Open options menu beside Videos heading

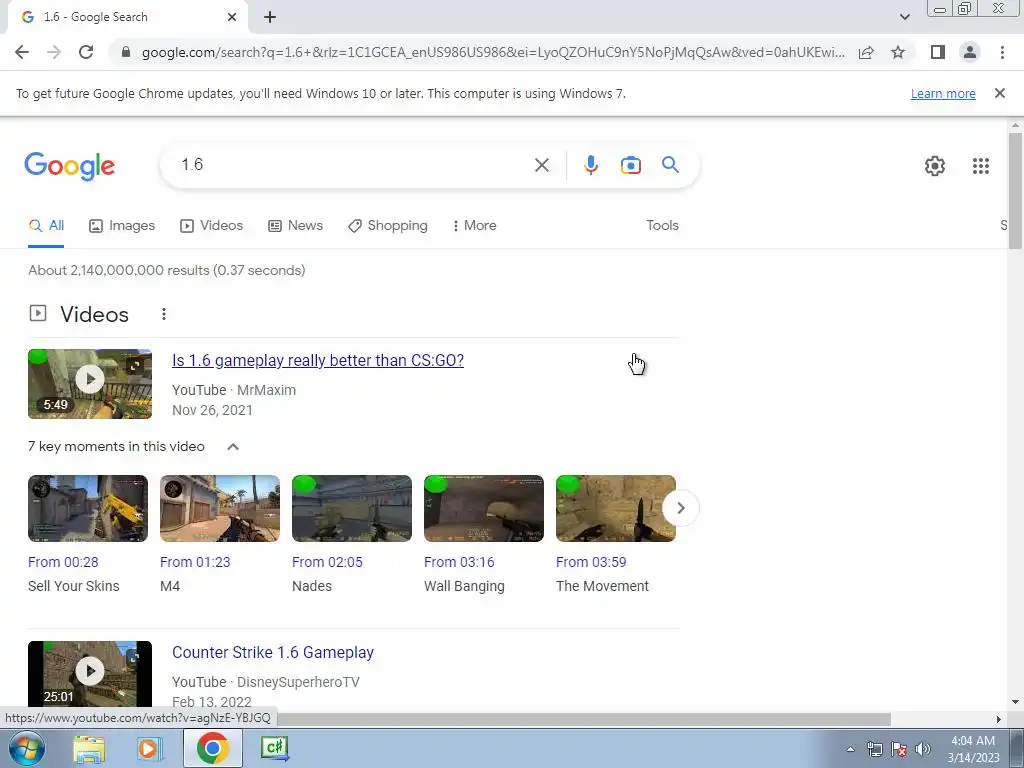click(164, 315)
